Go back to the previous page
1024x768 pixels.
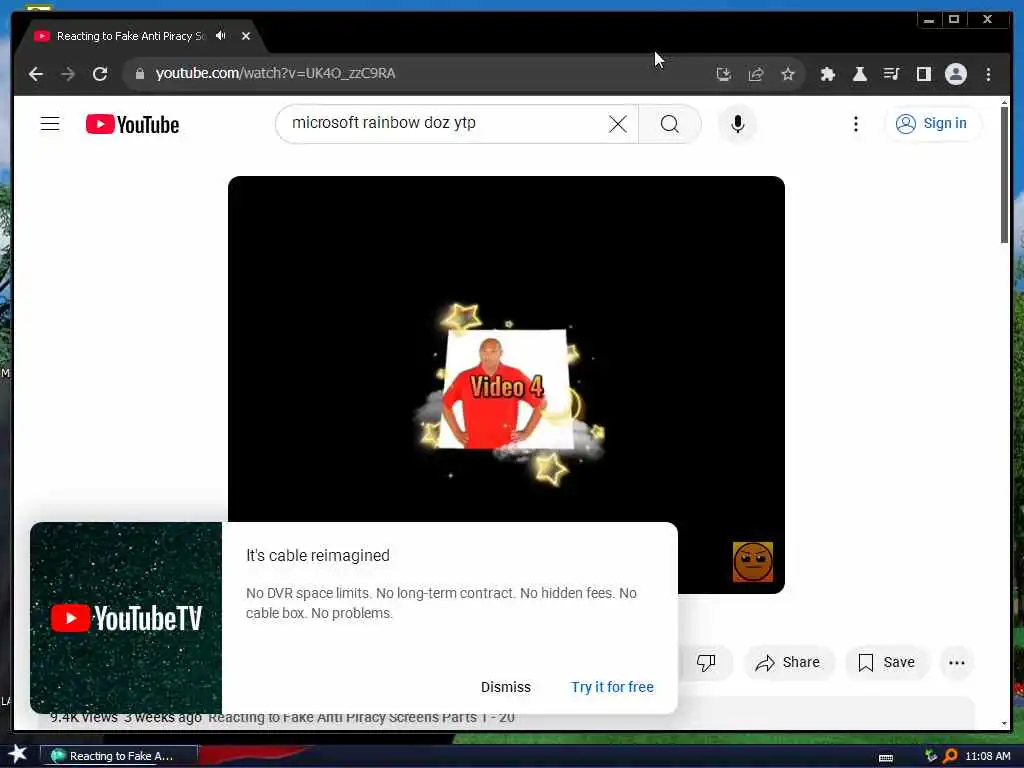(36, 74)
